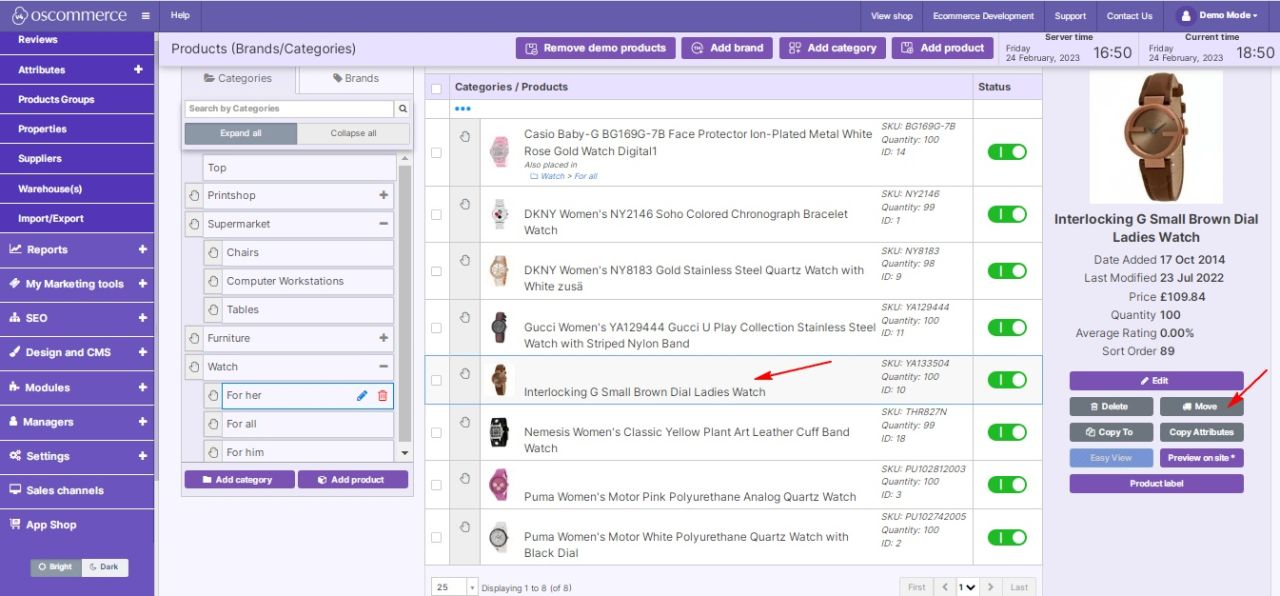Viewport: 1280px width, 596px height.
Task: Click the Search by Categories input field
Action: (x=290, y=109)
